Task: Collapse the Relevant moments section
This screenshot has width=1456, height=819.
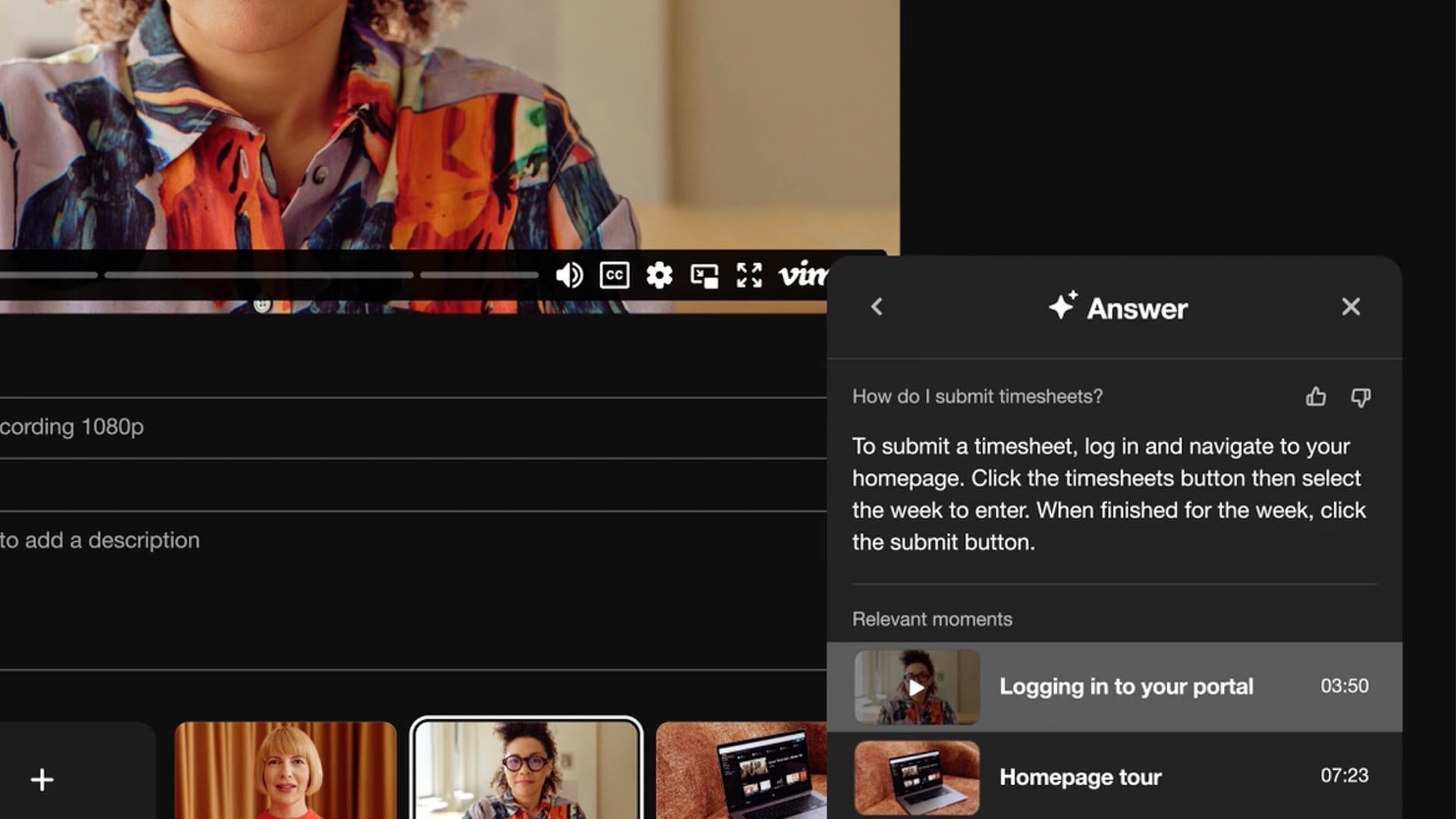Action: pos(931,619)
